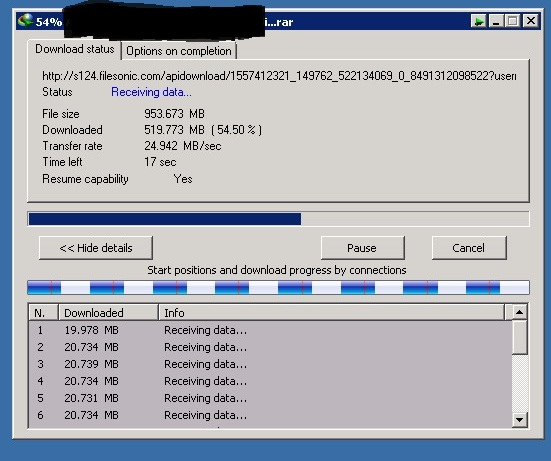This screenshot has width=551, height=461.
Task: Click the Downloaded column header
Action: click(108, 312)
